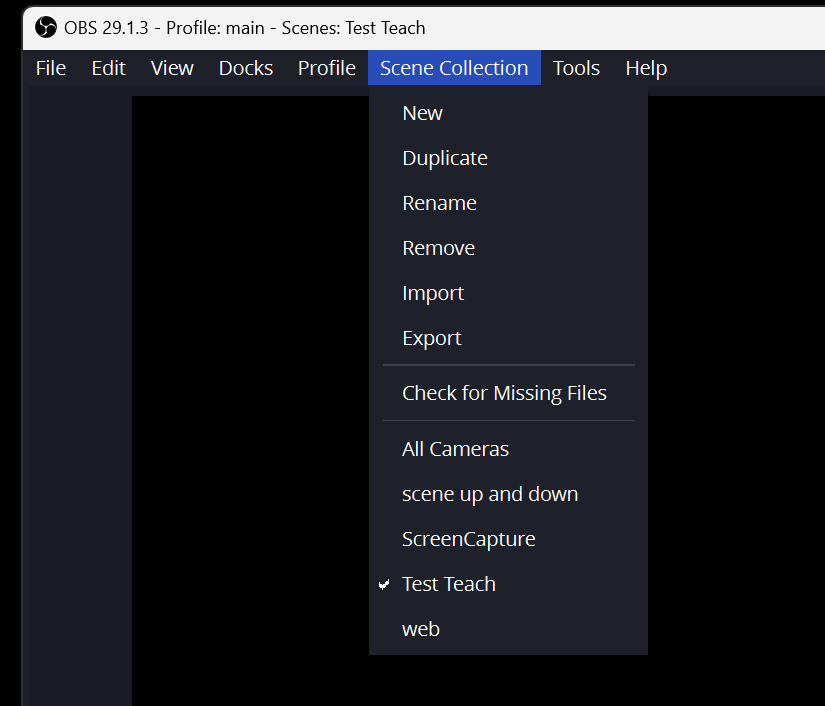The image size is (825, 706).
Task: Open the Profile menu
Action: coord(327,68)
